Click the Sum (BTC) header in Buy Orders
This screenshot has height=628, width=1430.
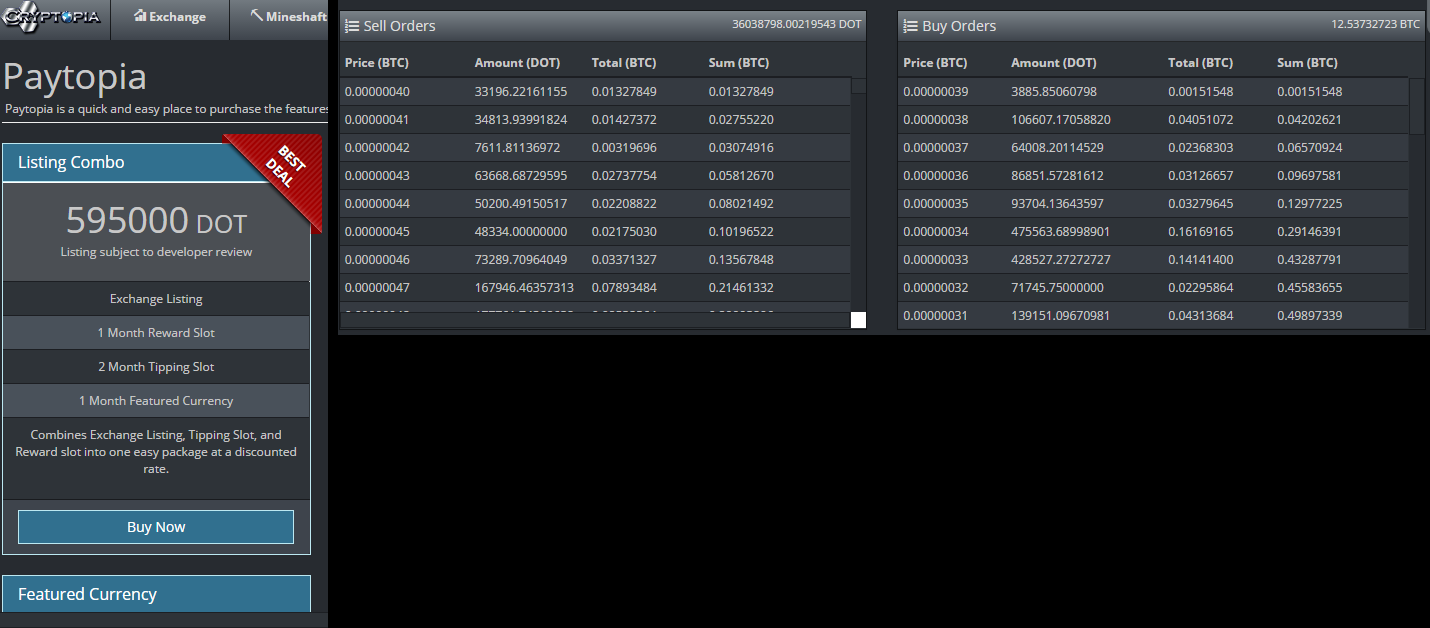pyautogui.click(x=1307, y=63)
